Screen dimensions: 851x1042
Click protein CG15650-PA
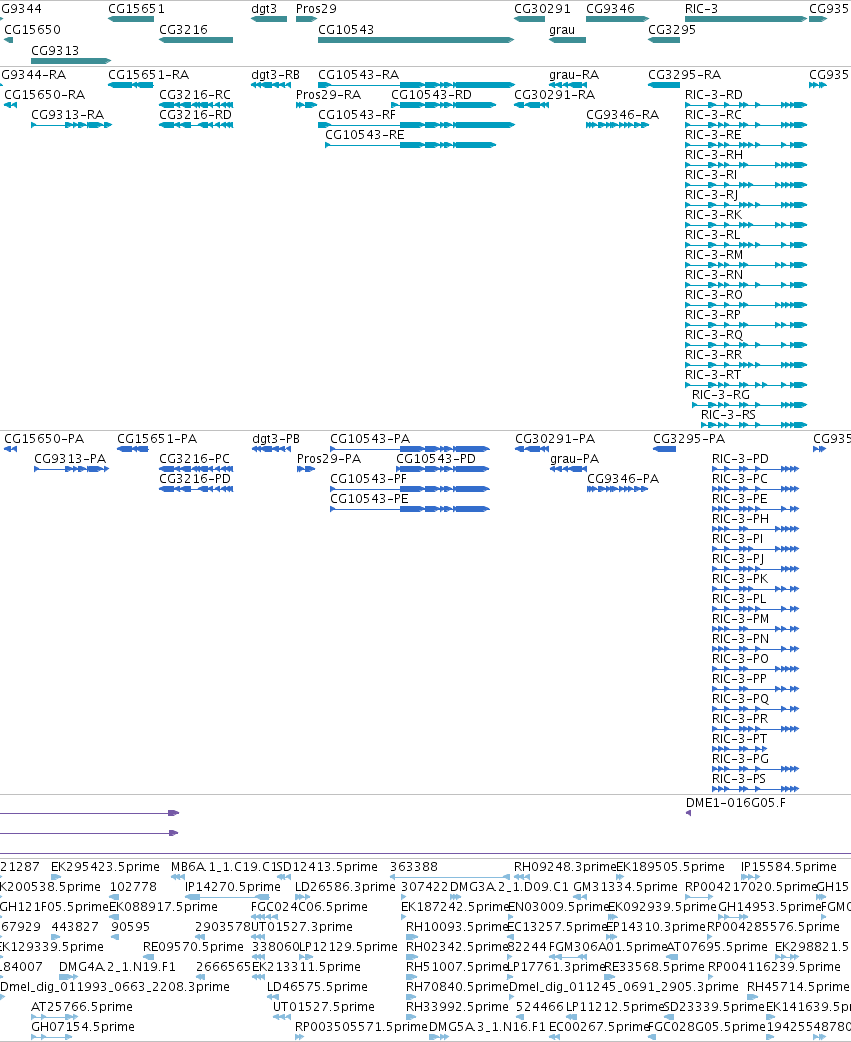tap(45, 439)
